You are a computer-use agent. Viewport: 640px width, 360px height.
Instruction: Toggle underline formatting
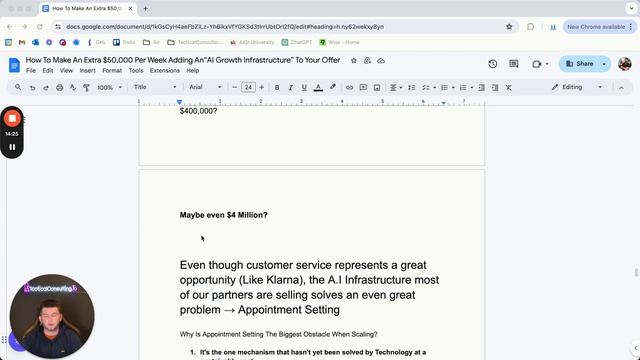coord(304,87)
